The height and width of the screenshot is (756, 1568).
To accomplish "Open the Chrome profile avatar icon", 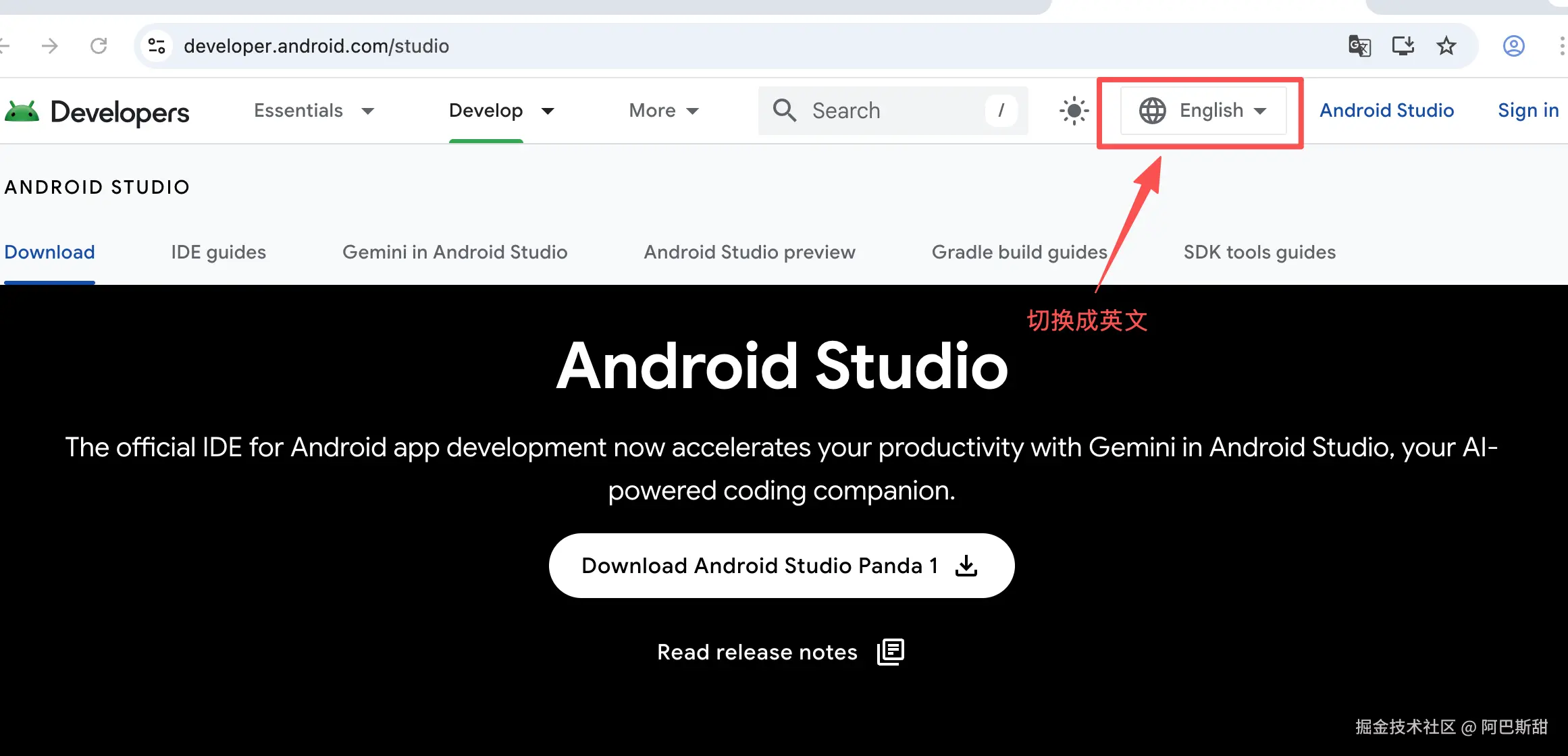I will [1513, 46].
